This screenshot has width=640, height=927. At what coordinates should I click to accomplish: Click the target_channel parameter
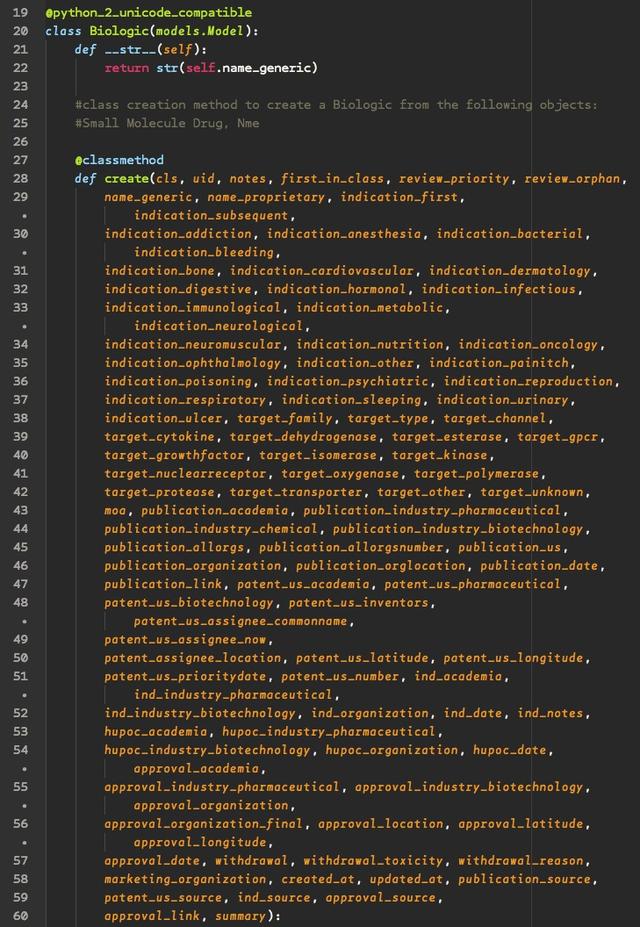(495, 418)
